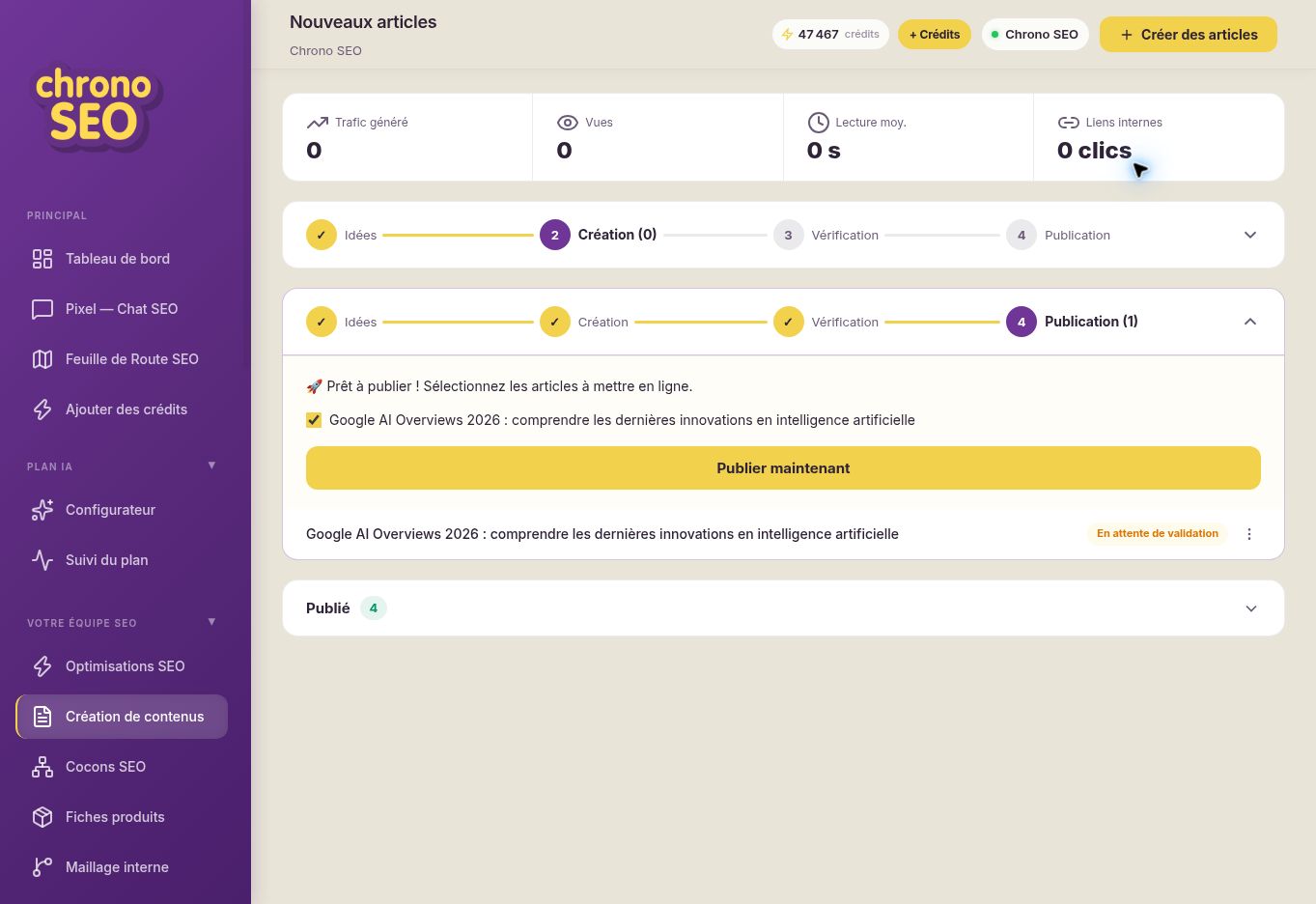Click the Vues eye icon
1316x904 pixels.
(568, 123)
